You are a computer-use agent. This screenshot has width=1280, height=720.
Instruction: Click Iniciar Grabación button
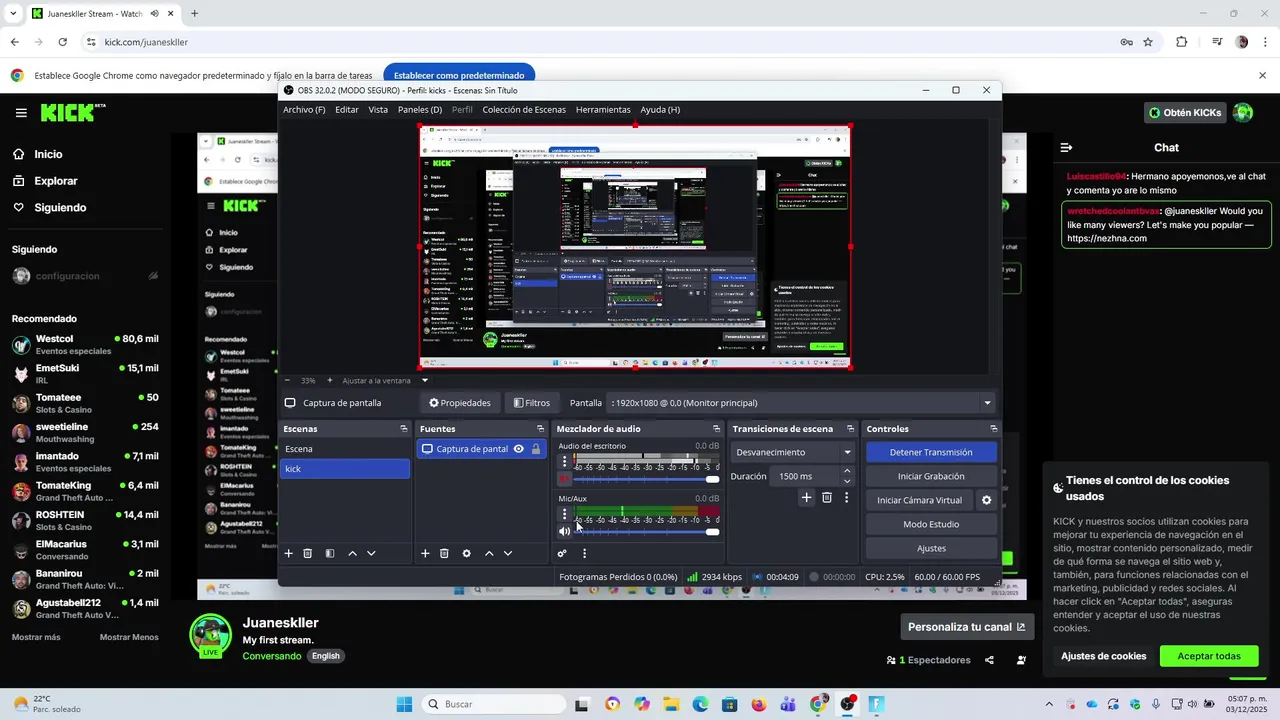coord(931,476)
